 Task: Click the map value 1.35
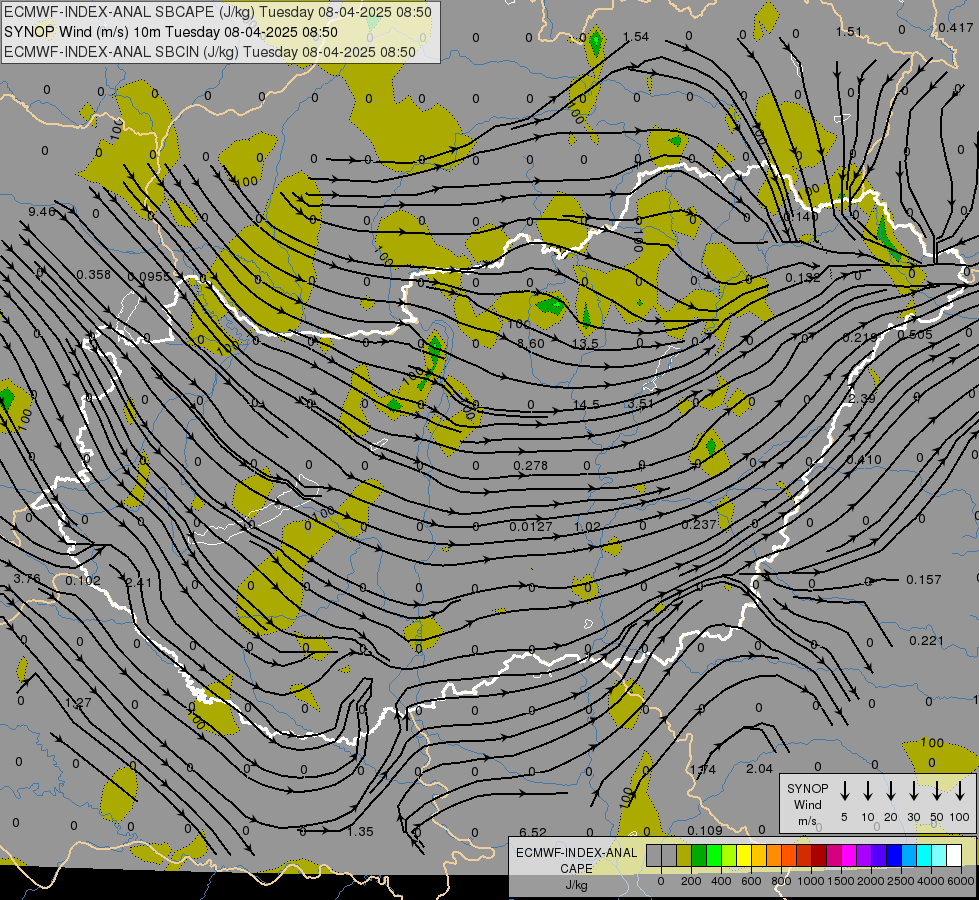click(x=360, y=831)
